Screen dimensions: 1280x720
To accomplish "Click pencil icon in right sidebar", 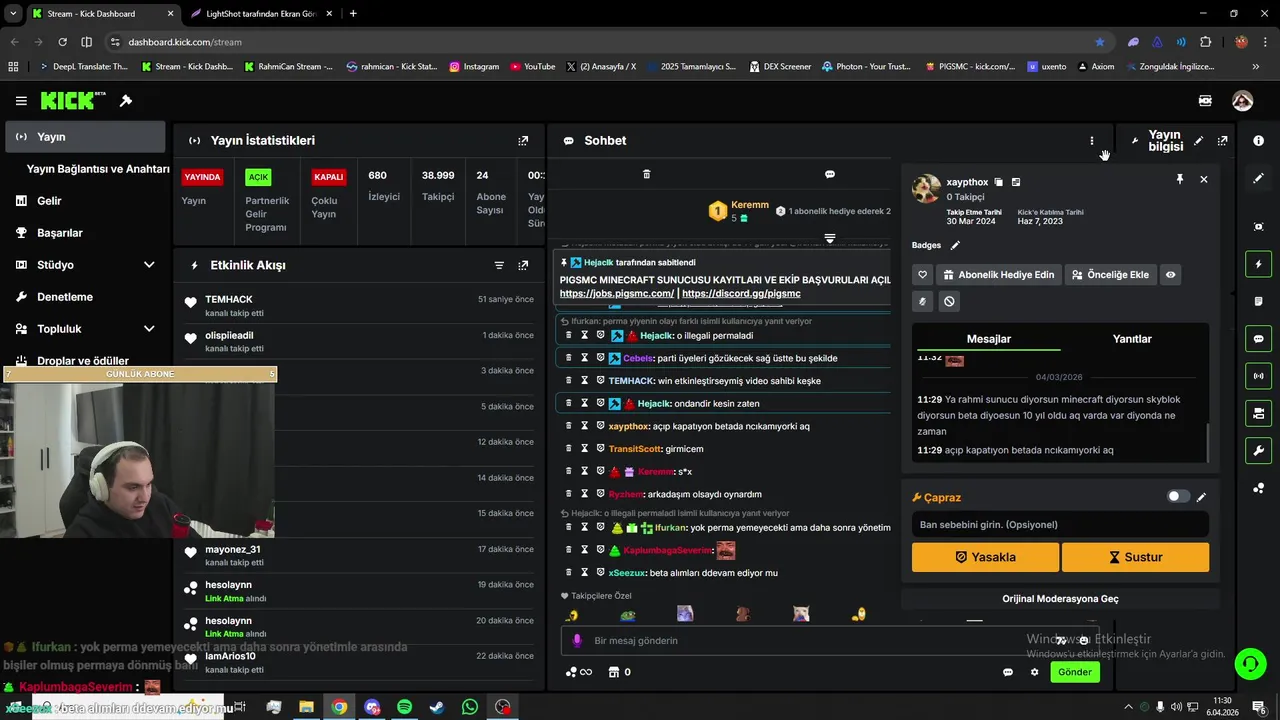I will click(x=1258, y=178).
